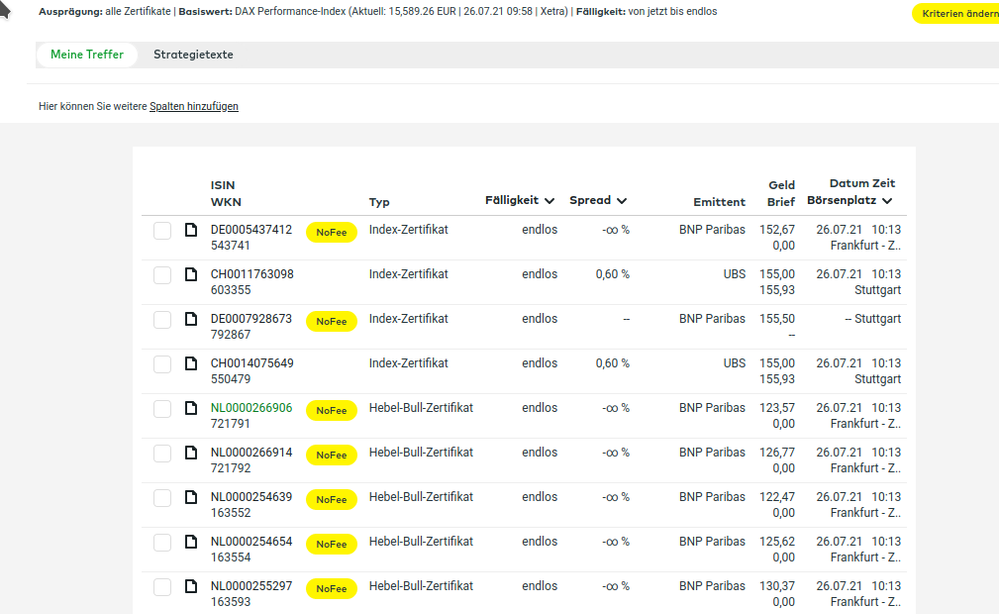Open document icon next to DE0007928673

[191, 320]
